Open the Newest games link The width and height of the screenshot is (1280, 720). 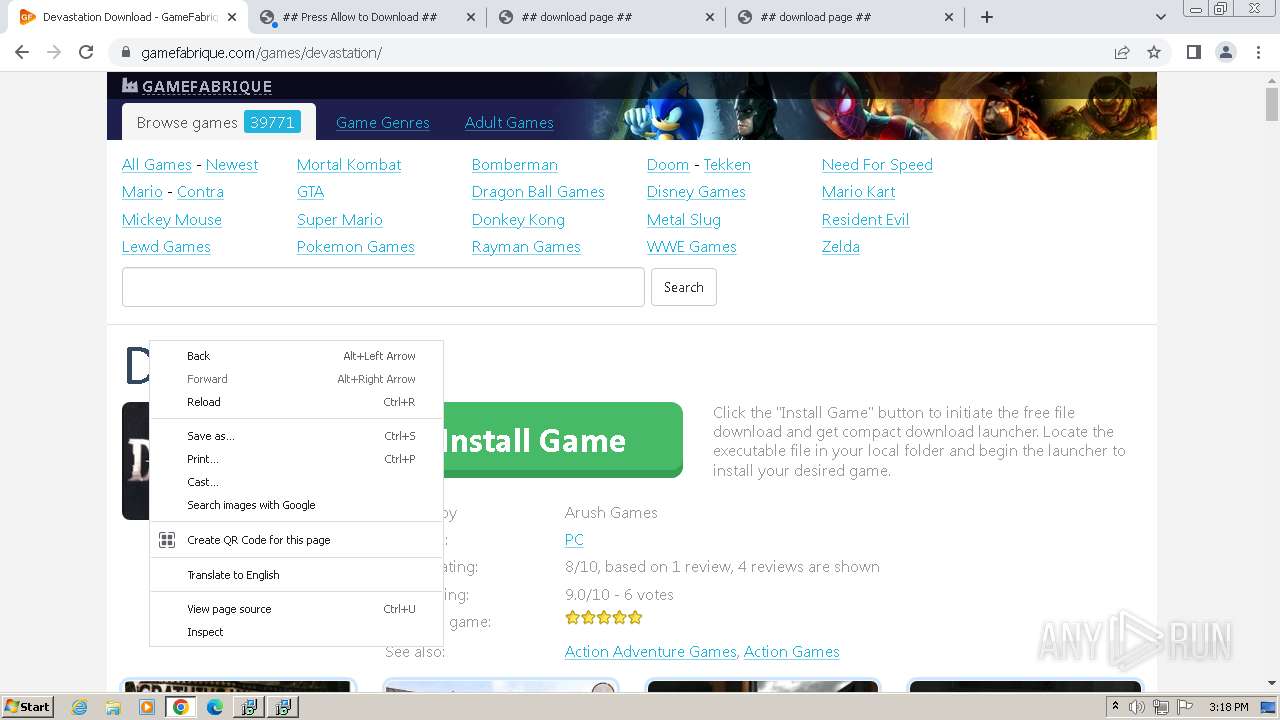tap(232, 165)
